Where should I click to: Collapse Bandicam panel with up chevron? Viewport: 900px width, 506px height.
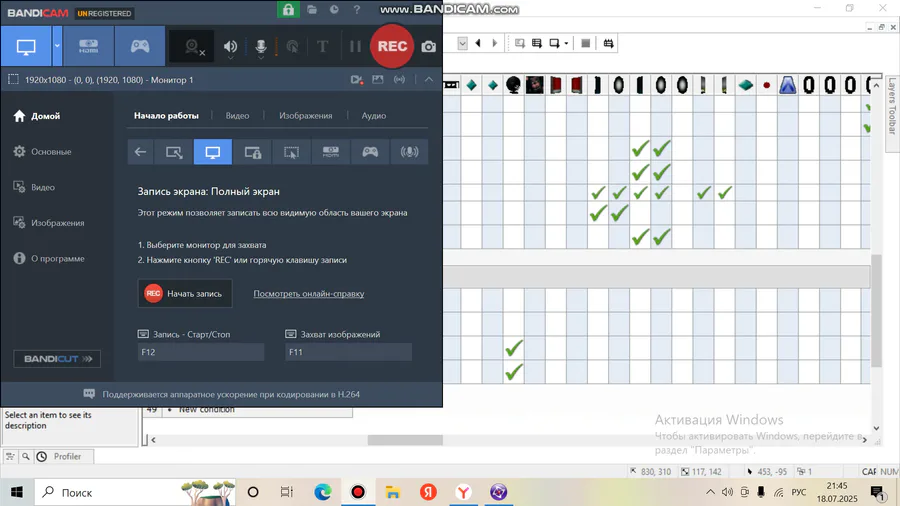(429, 80)
